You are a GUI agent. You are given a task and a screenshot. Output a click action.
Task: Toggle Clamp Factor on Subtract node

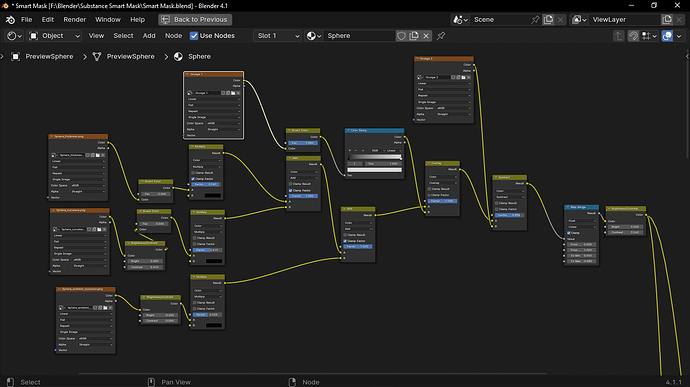pyautogui.click(x=497, y=209)
